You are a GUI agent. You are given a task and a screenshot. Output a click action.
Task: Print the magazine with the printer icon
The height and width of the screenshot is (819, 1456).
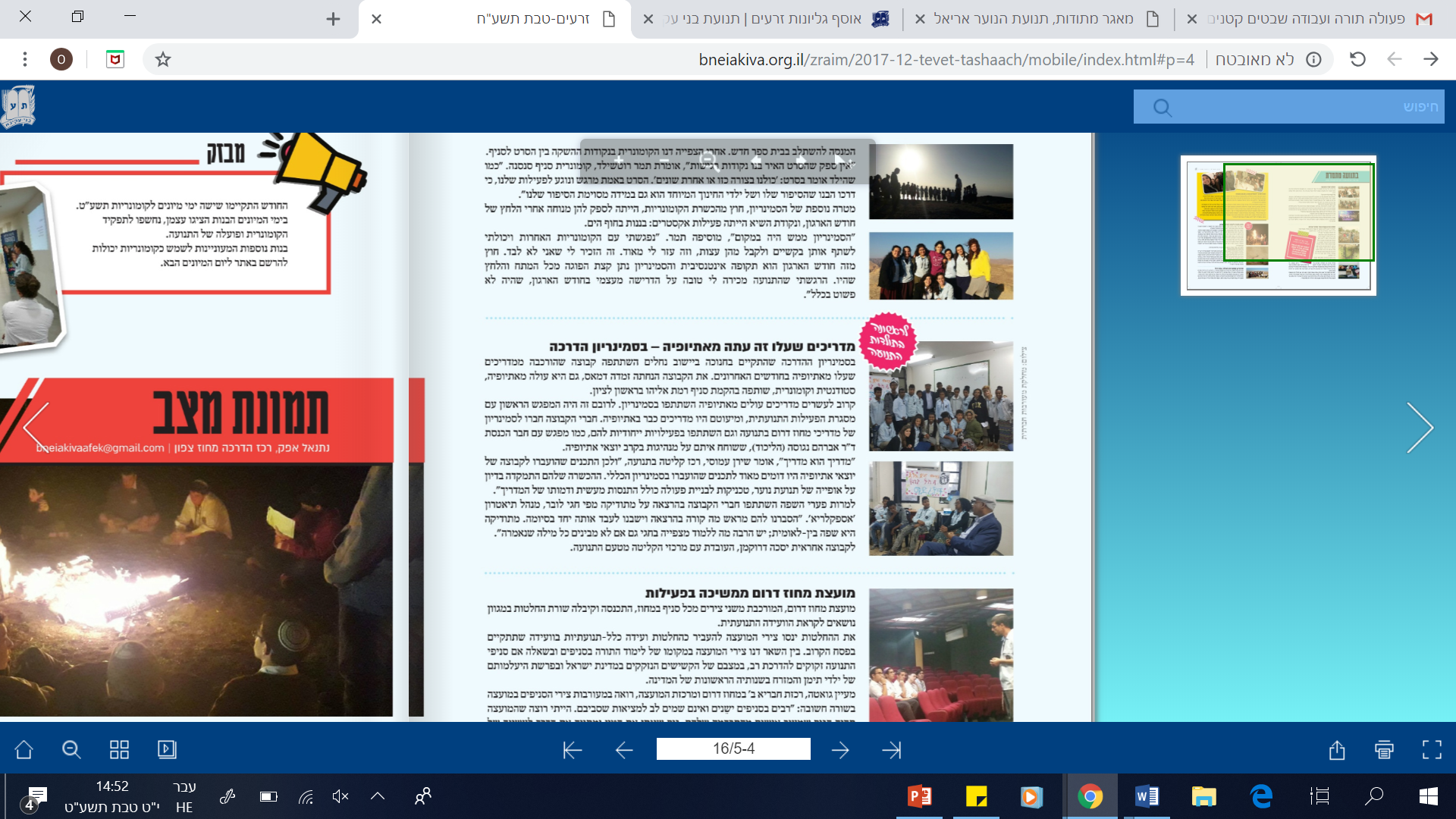pos(1384,750)
